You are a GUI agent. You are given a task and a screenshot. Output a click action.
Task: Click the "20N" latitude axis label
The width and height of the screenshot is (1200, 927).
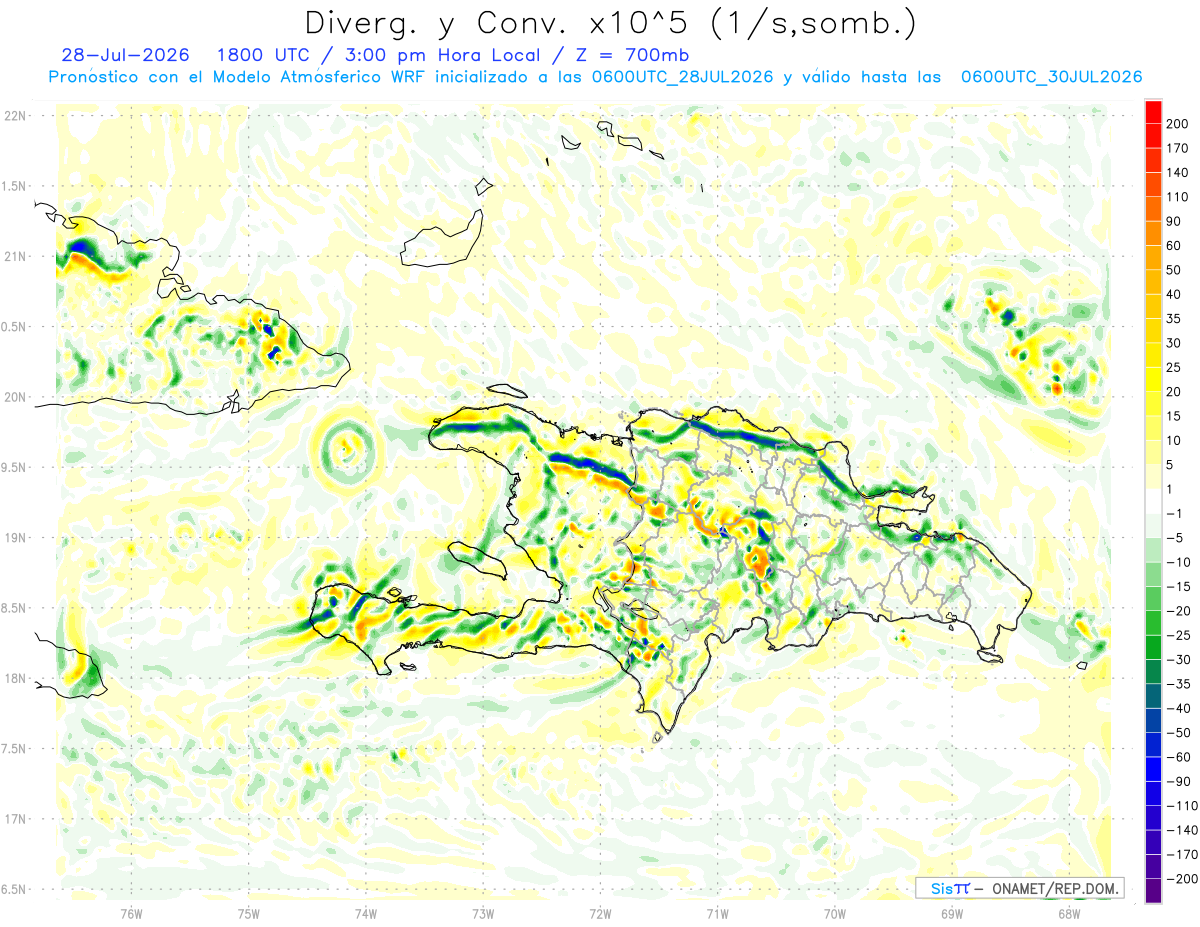pyautogui.click(x=15, y=398)
